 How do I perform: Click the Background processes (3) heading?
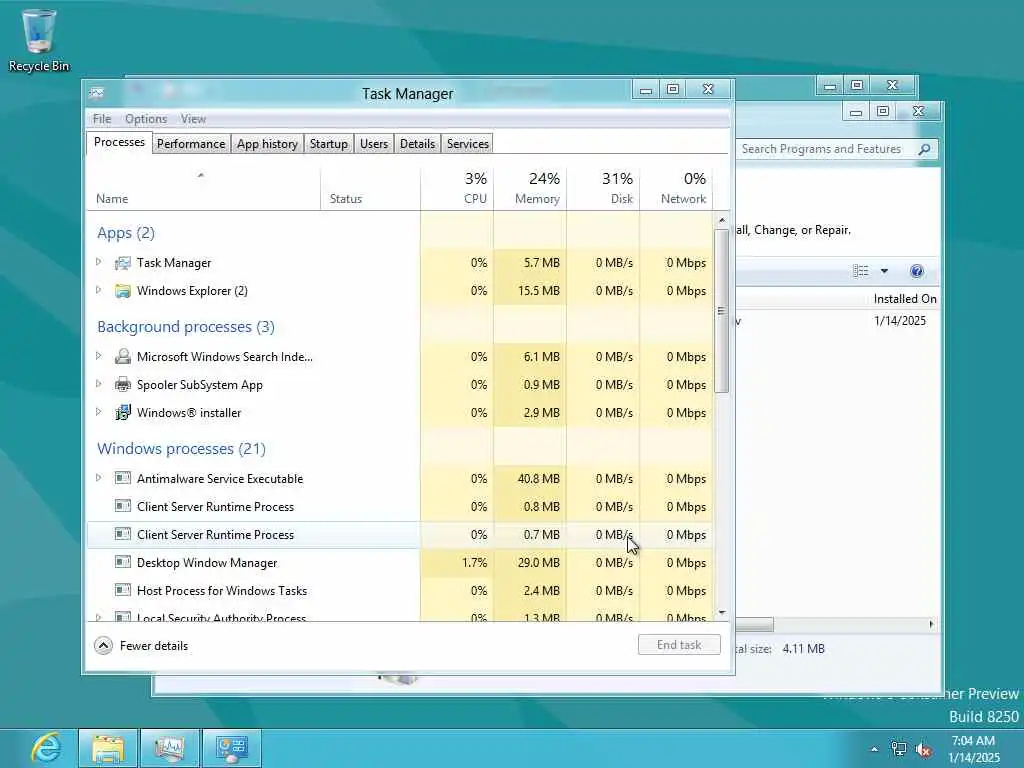pyautogui.click(x=185, y=327)
